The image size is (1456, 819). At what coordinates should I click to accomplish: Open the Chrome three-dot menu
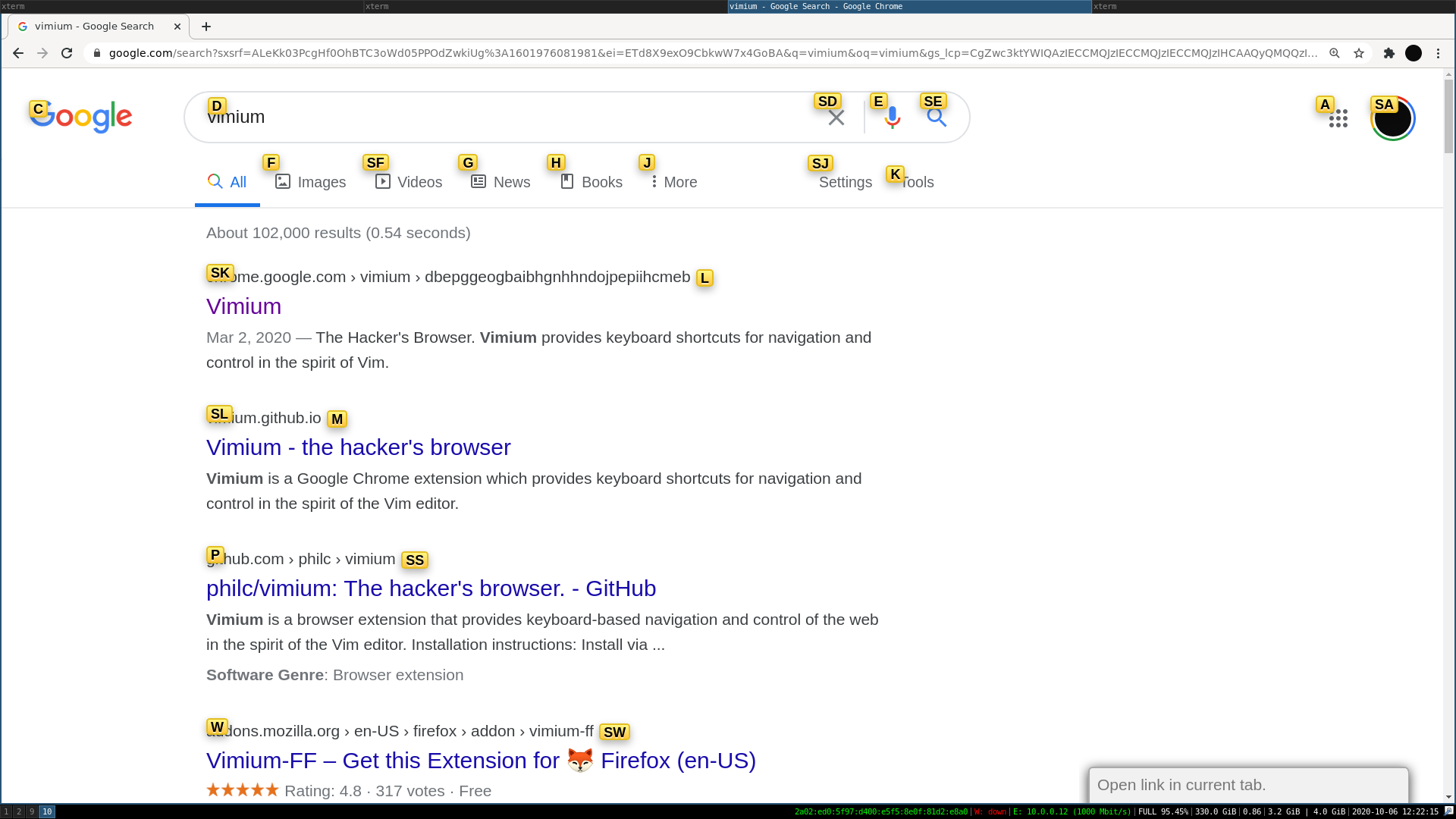click(x=1438, y=53)
